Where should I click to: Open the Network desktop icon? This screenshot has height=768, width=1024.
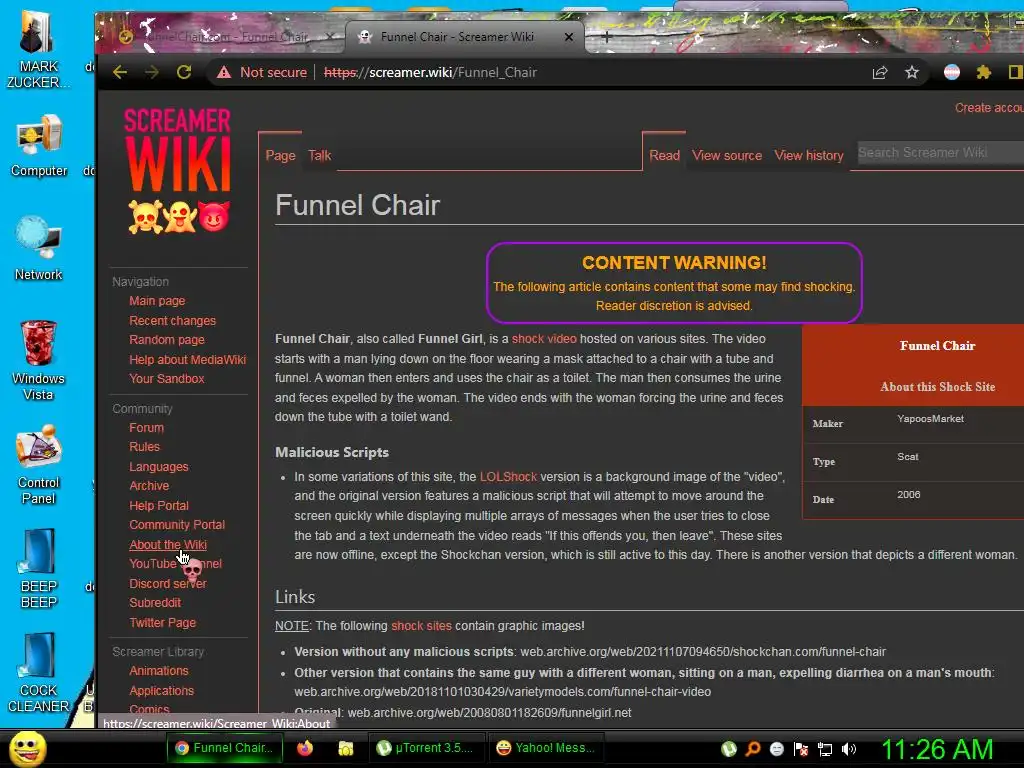[39, 248]
